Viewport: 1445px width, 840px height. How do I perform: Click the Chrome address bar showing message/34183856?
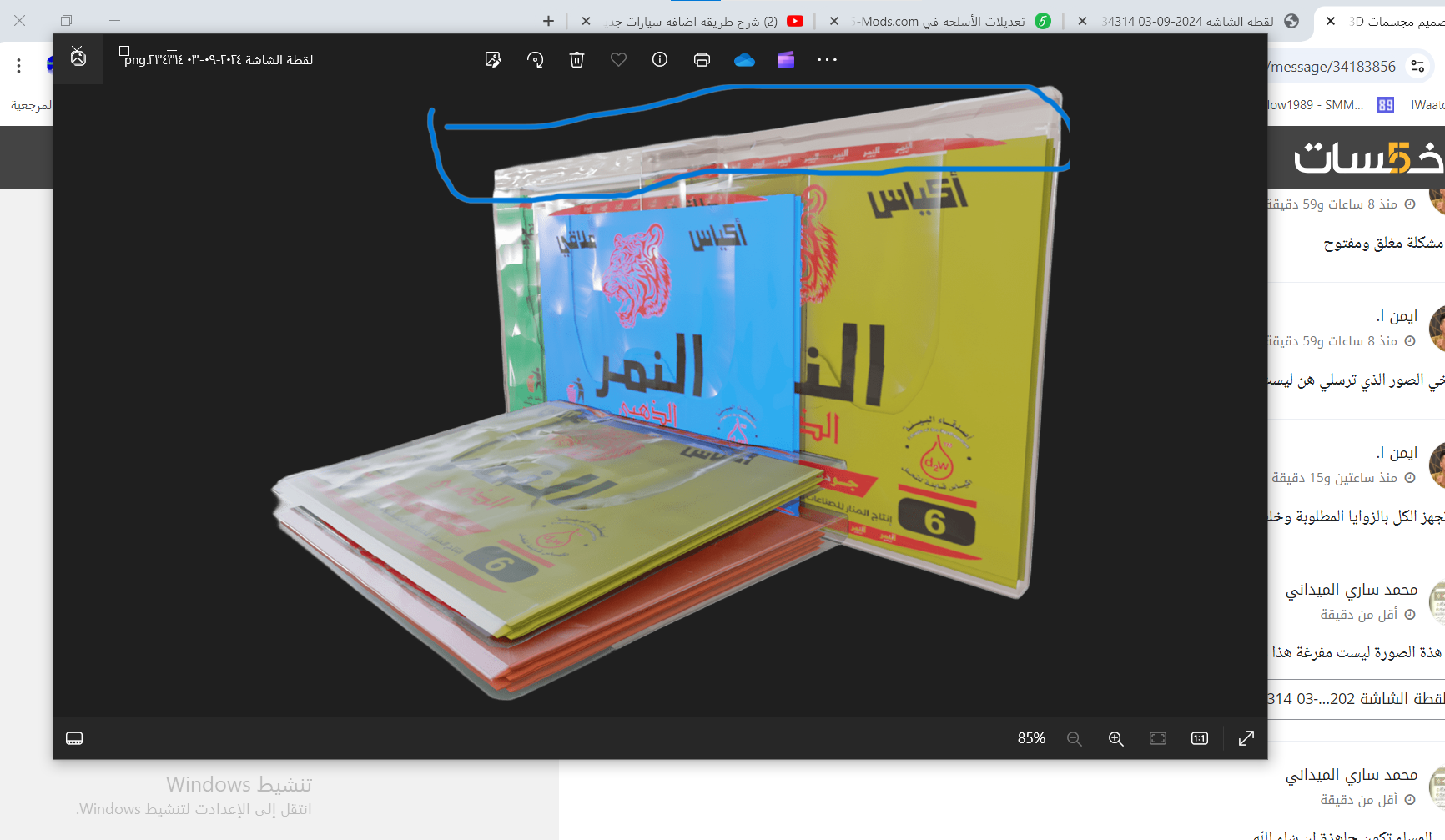click(1332, 66)
